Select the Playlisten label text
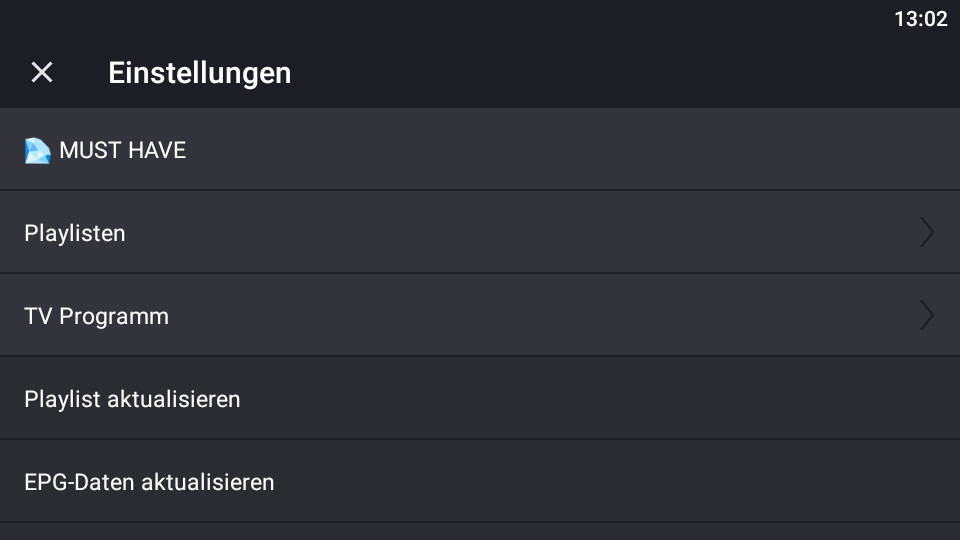960x540 pixels. coord(75,233)
